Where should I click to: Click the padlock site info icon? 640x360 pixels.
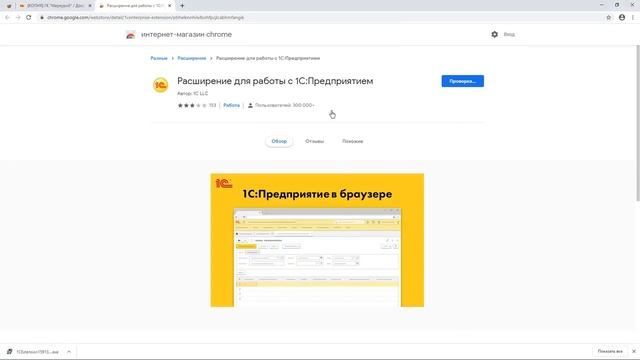pyautogui.click(x=42, y=18)
